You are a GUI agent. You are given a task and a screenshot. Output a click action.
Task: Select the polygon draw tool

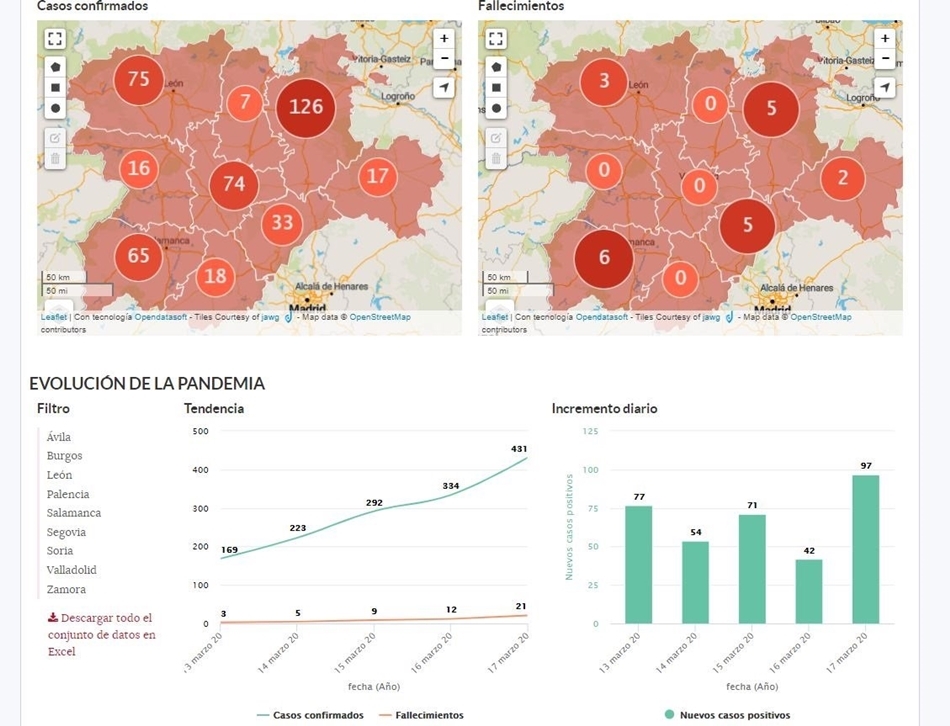pos(55,66)
